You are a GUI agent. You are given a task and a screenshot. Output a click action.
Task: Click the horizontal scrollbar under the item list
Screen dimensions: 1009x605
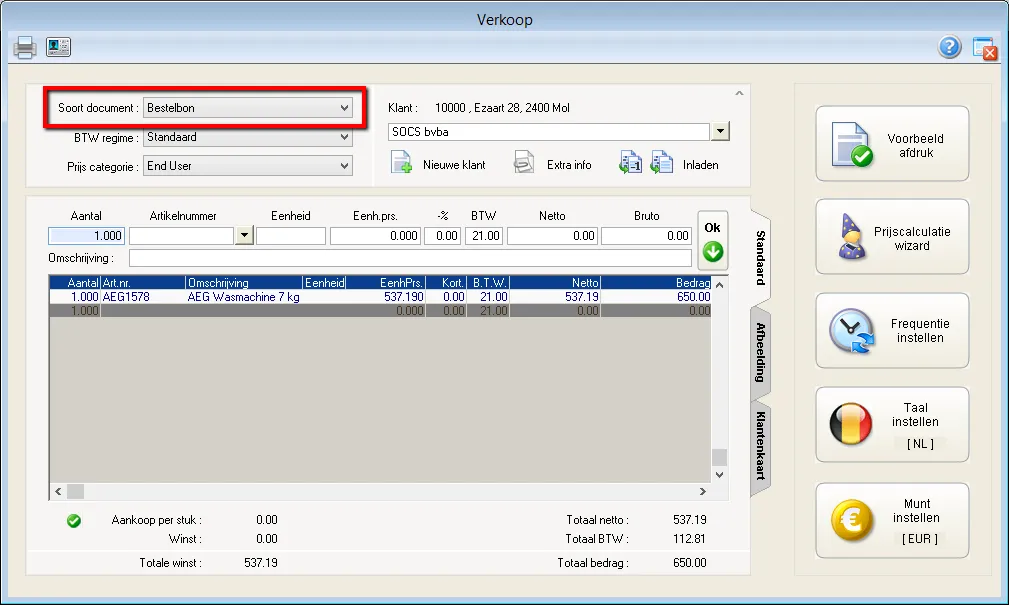coord(380,492)
